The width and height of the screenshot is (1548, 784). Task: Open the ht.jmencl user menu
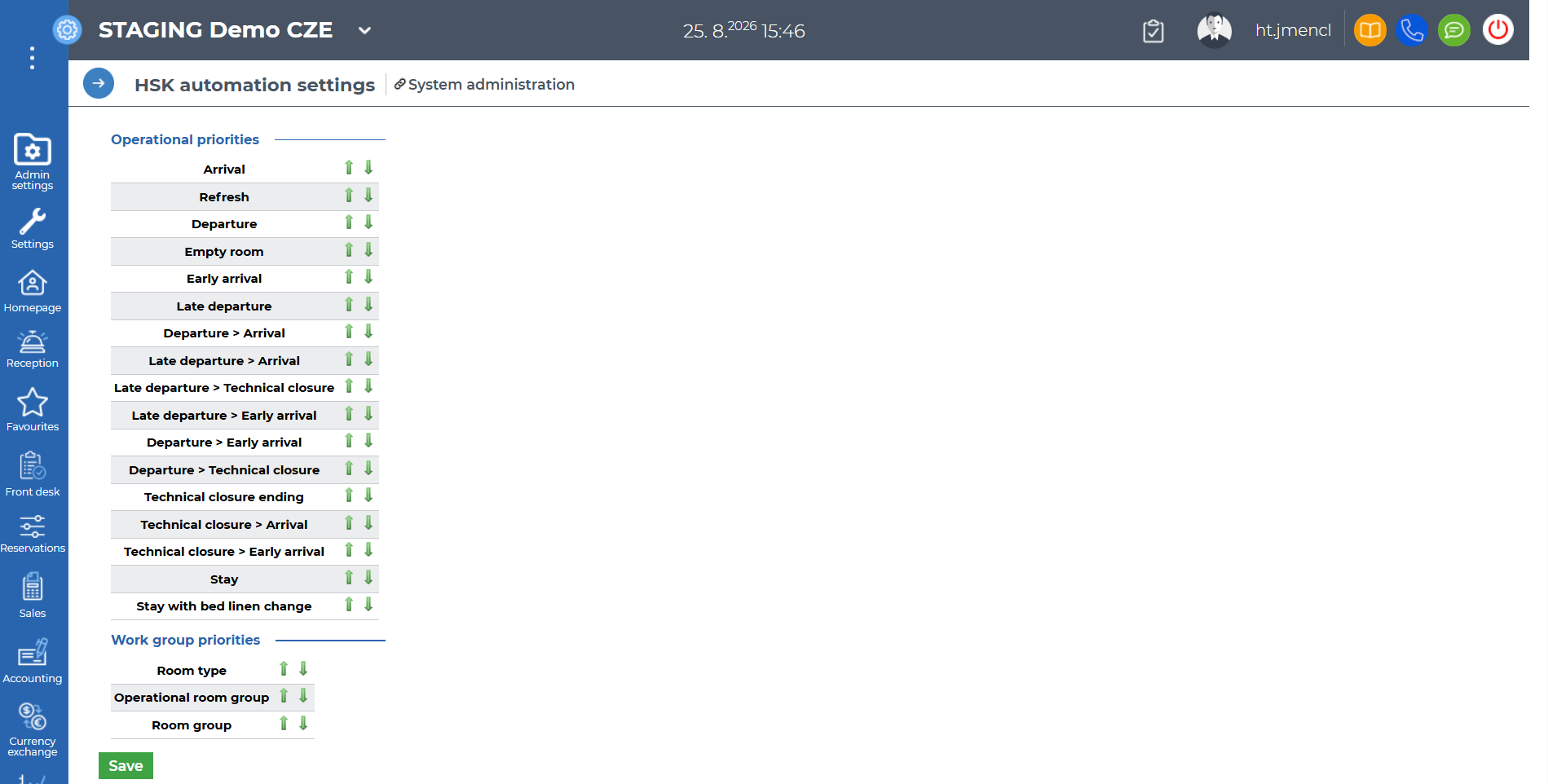[1293, 30]
